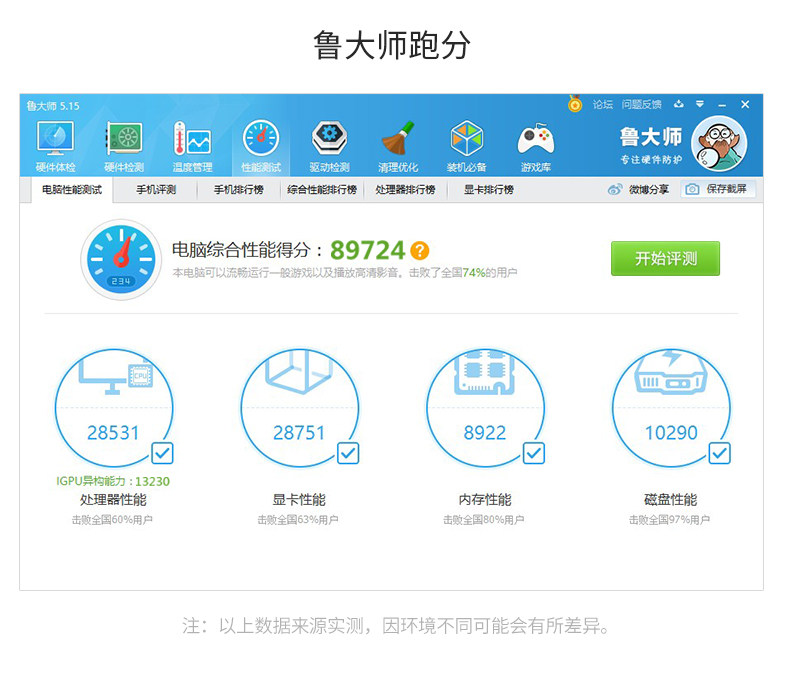Open 硬件检测 hardware detection icon

[124, 138]
